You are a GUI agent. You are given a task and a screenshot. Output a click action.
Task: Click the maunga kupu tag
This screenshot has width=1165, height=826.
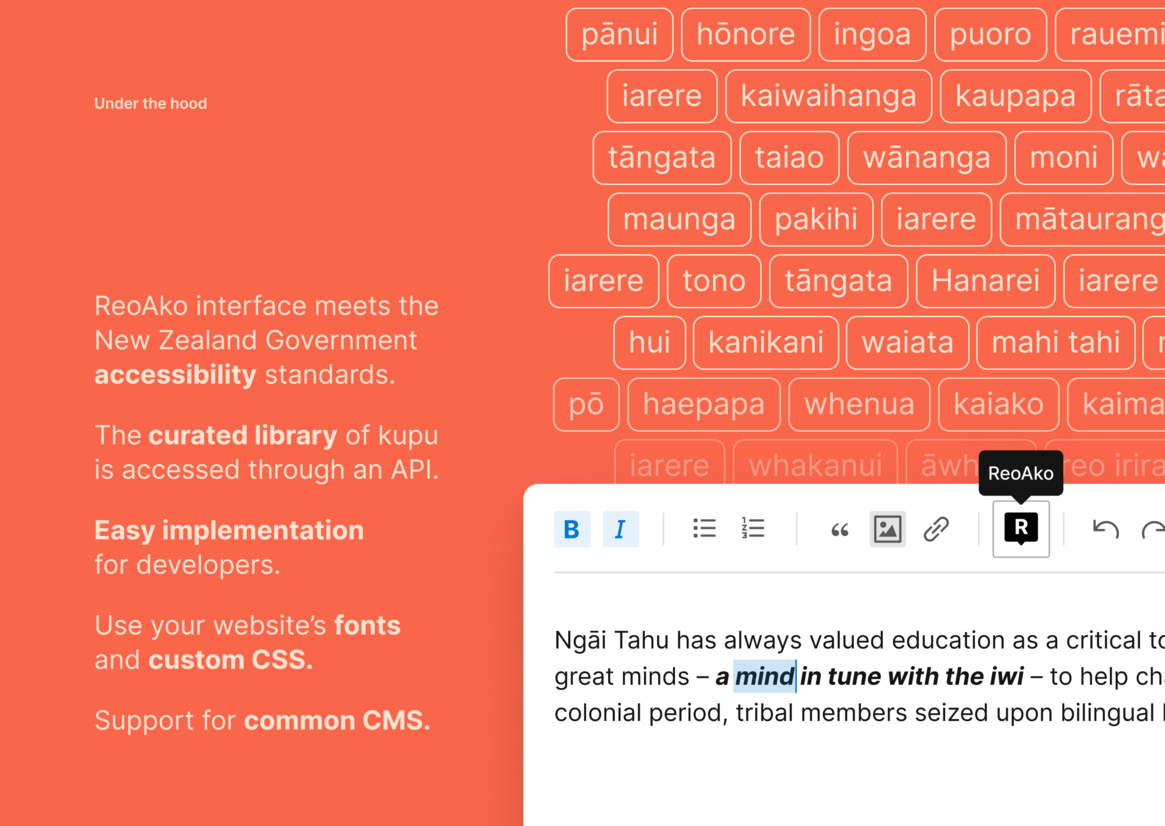(679, 219)
